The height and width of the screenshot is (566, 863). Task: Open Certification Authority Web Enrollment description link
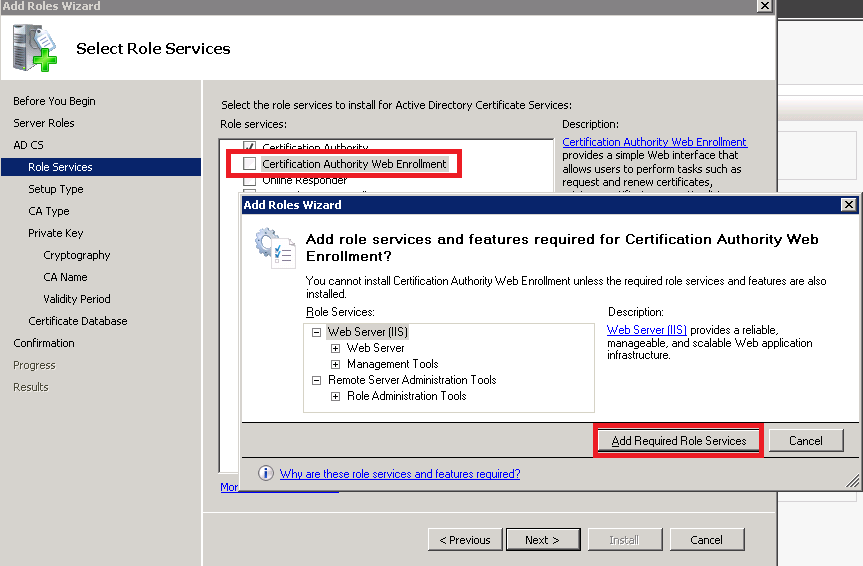(x=654, y=142)
